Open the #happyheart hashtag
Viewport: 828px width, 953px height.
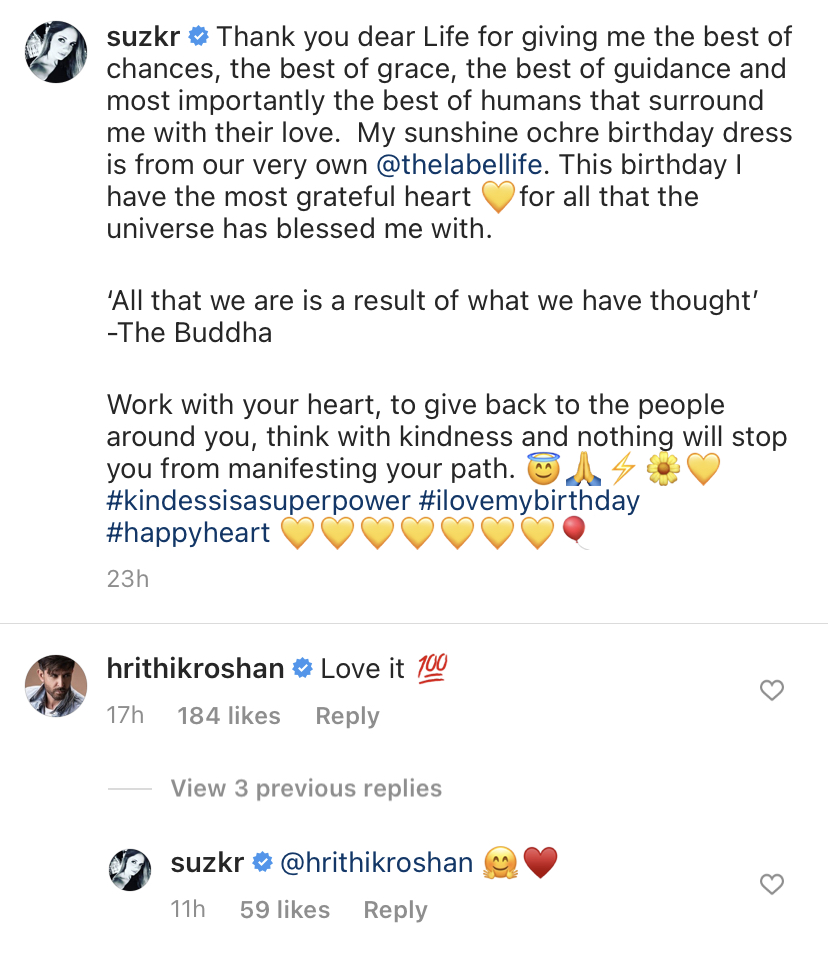click(x=189, y=532)
